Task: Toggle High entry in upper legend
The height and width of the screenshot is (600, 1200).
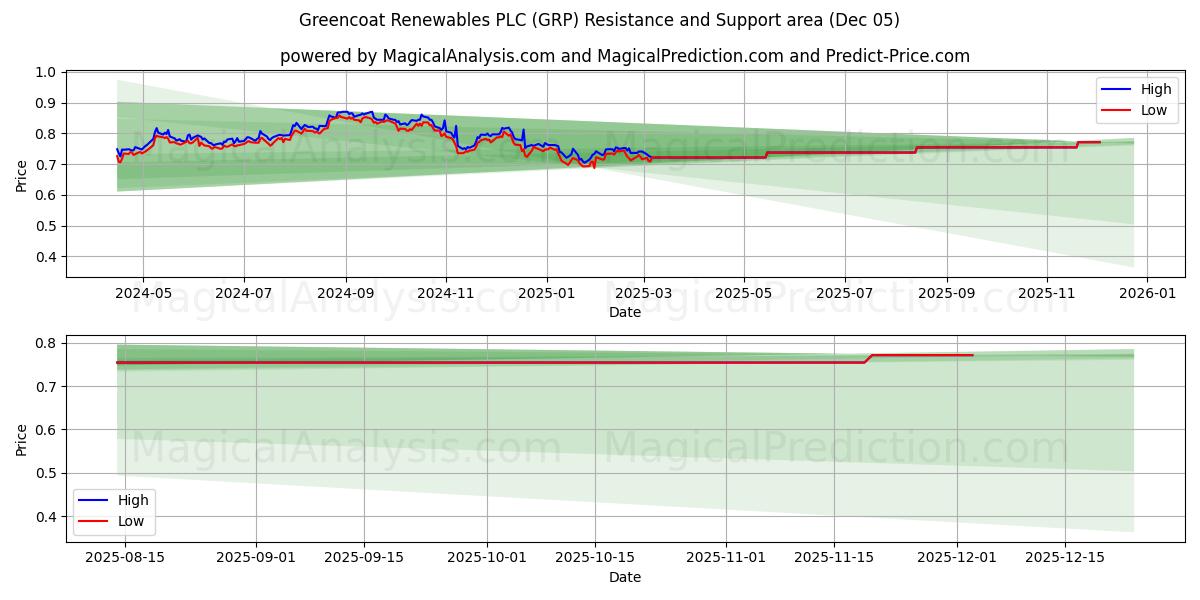Action: pos(1151,89)
